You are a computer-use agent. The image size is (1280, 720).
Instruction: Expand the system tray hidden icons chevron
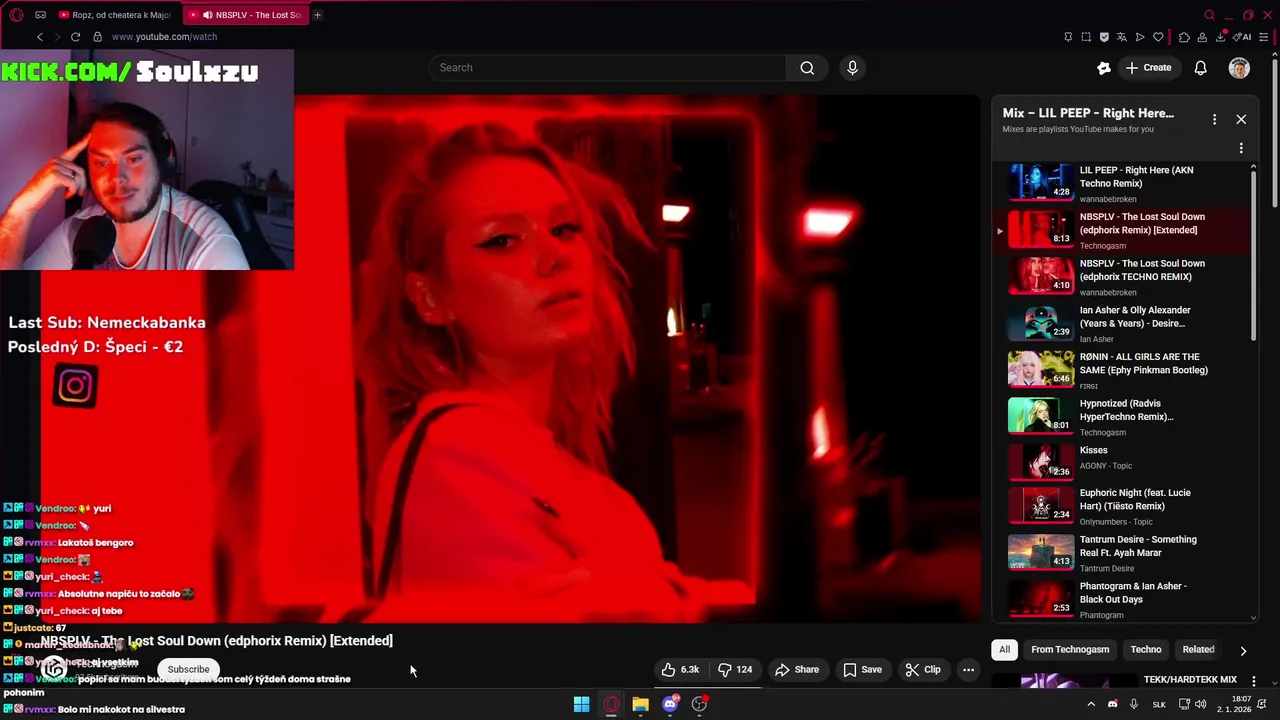coord(1091,704)
